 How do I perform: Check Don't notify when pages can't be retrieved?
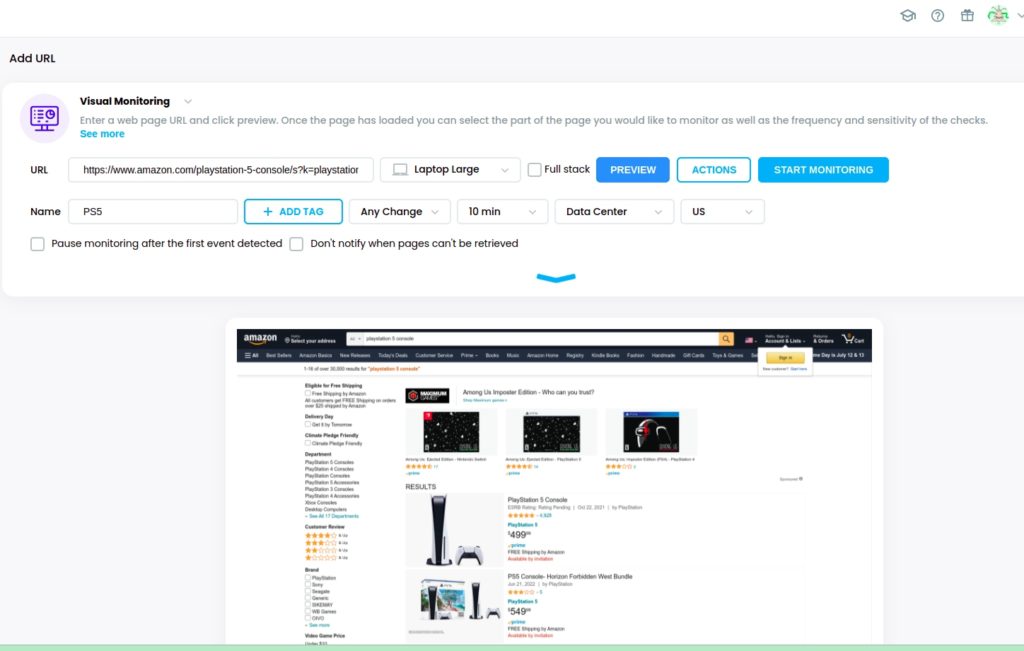(x=296, y=244)
